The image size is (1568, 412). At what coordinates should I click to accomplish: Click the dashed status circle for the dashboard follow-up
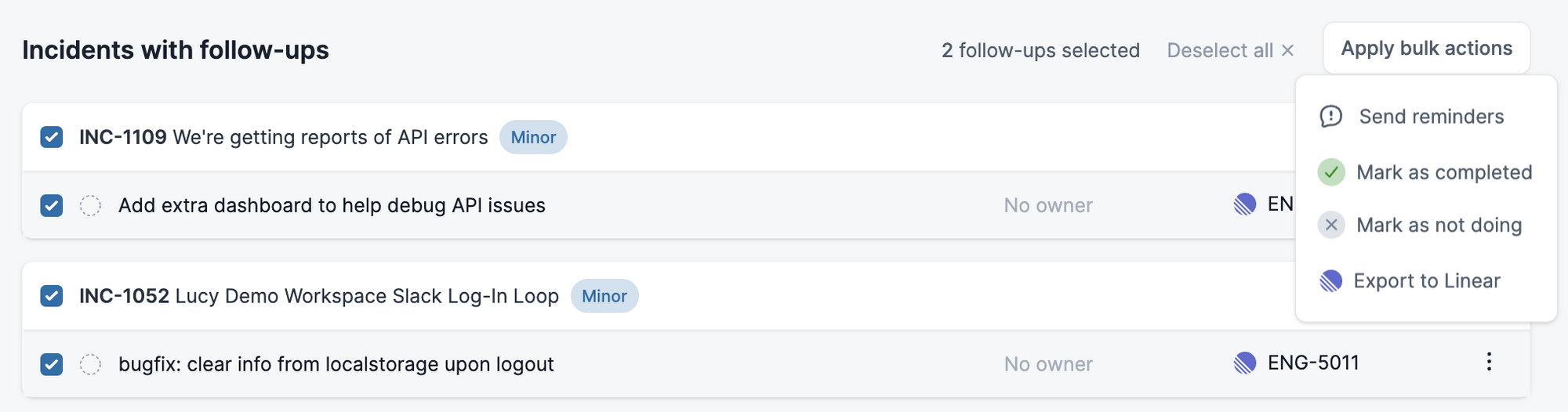click(91, 205)
